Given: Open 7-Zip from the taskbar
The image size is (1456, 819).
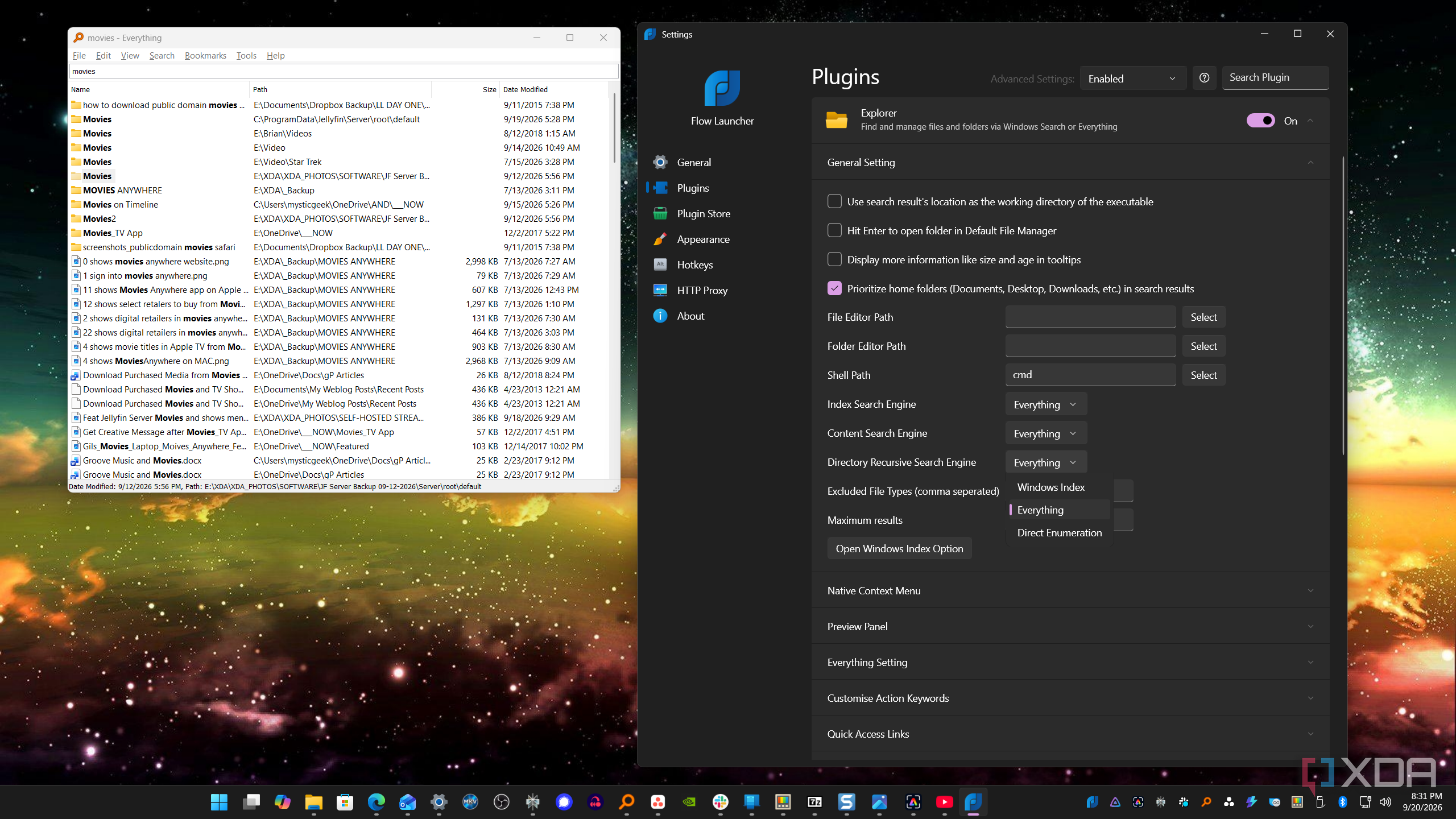Looking at the screenshot, I should click(x=814, y=802).
